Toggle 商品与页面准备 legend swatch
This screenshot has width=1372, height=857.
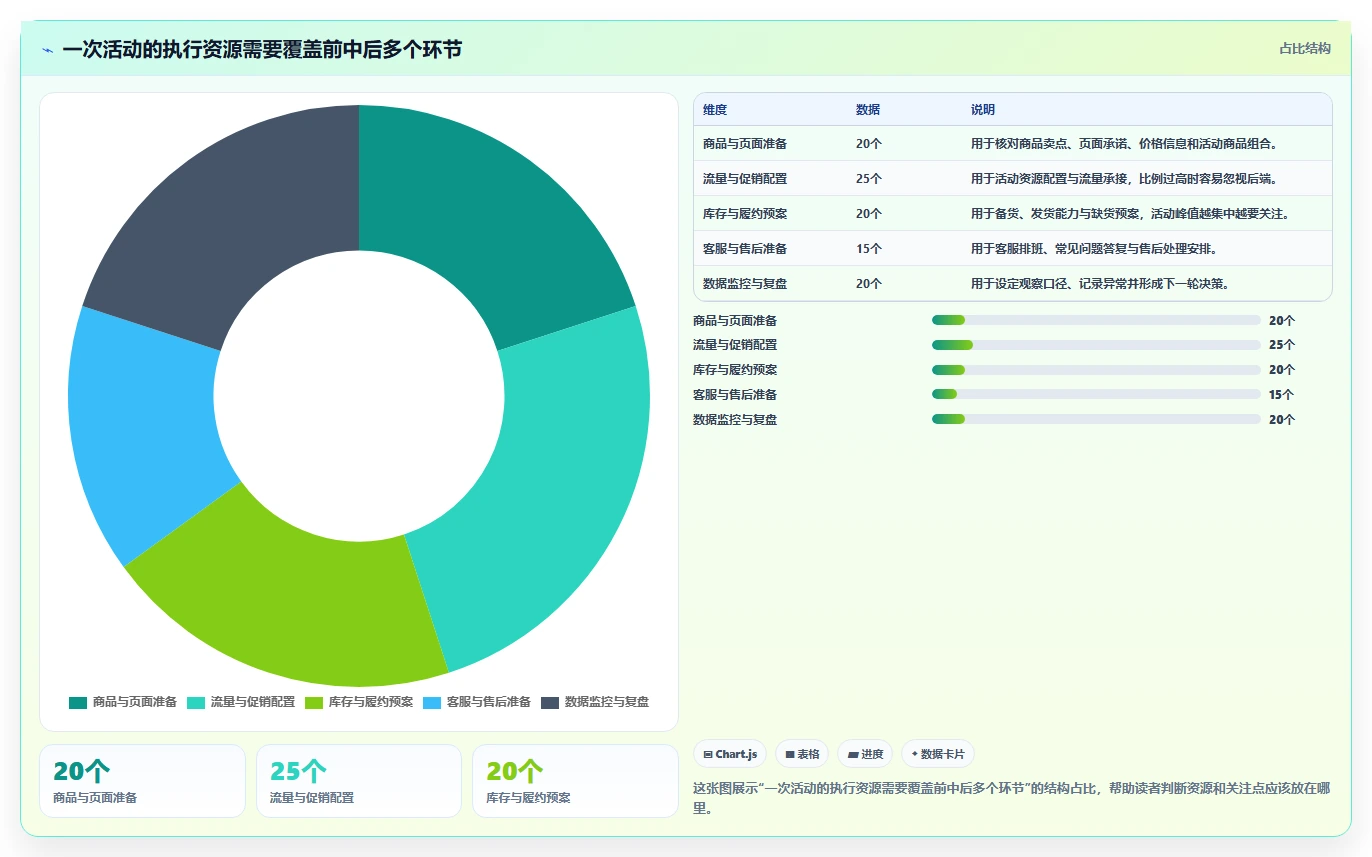click(x=78, y=702)
